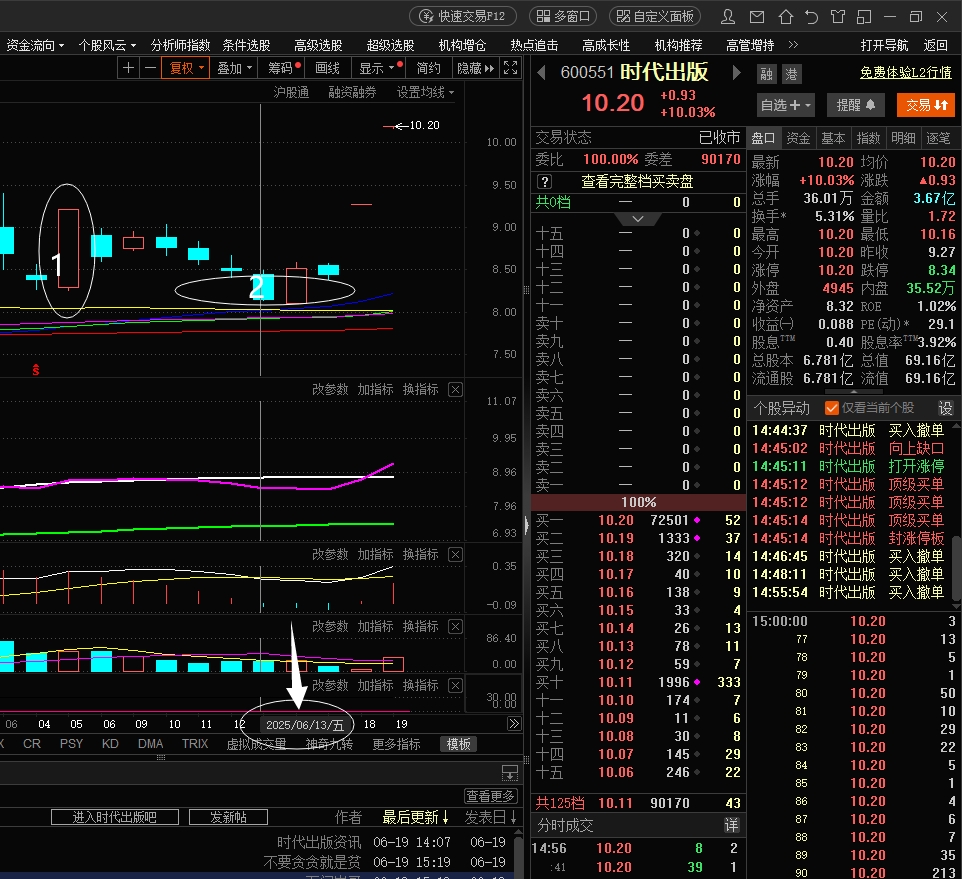Click 查看更多 button
This screenshot has width=962, height=879.
tap(490, 796)
